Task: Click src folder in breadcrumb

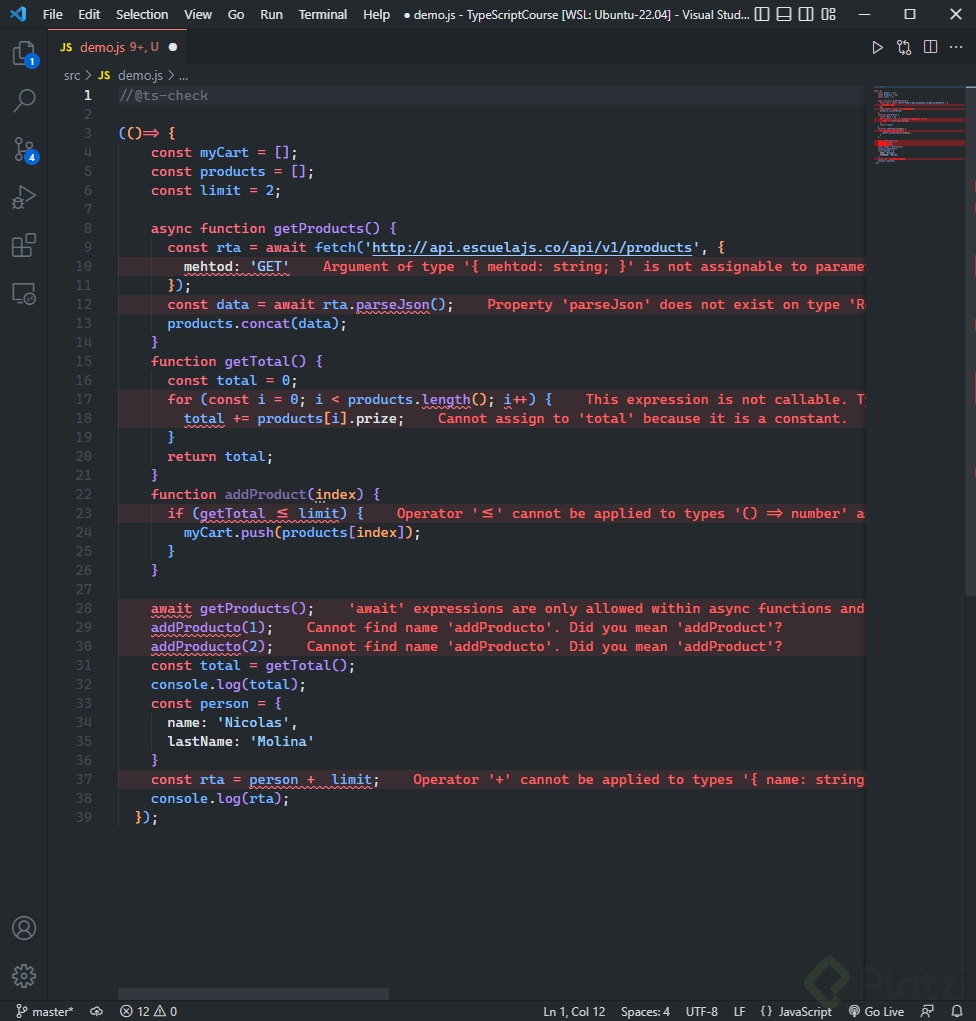Action: pyautogui.click(x=72, y=76)
